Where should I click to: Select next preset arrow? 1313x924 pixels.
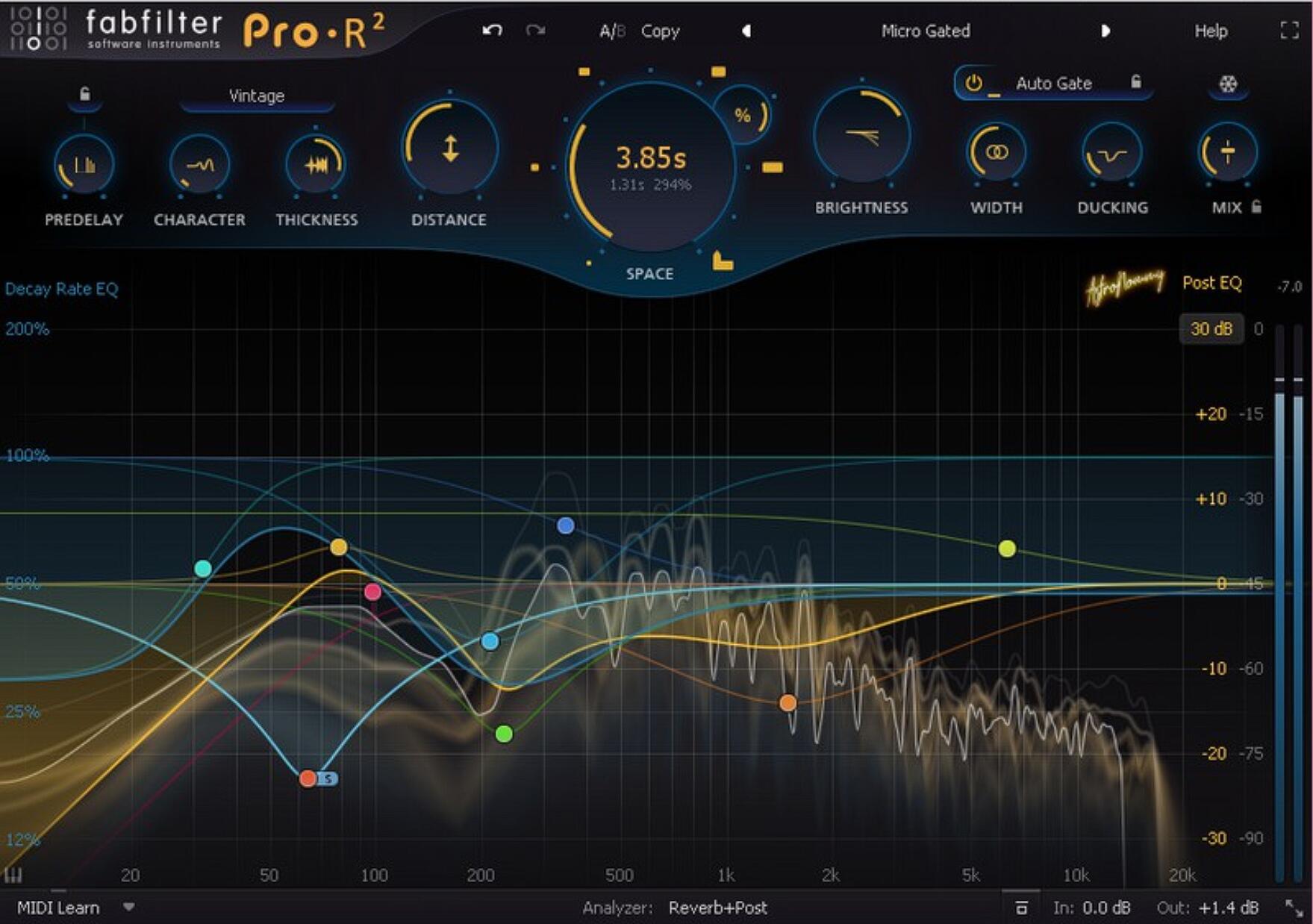(x=1105, y=31)
